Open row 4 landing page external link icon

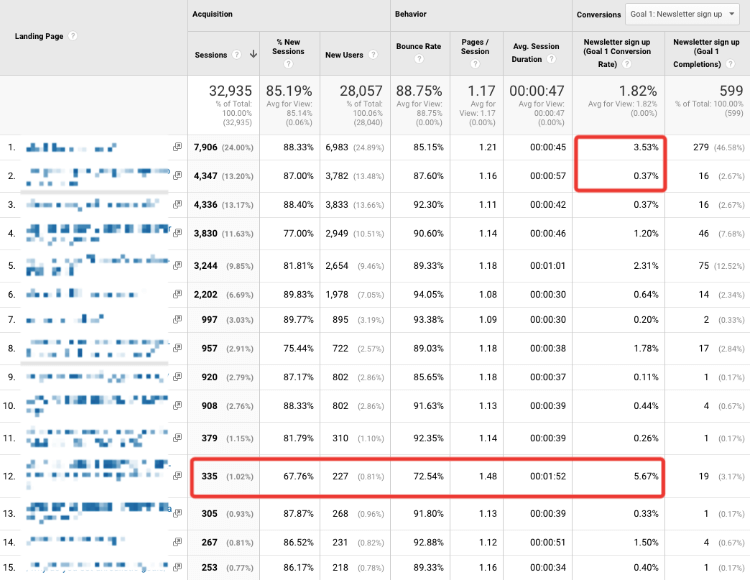pos(177,233)
